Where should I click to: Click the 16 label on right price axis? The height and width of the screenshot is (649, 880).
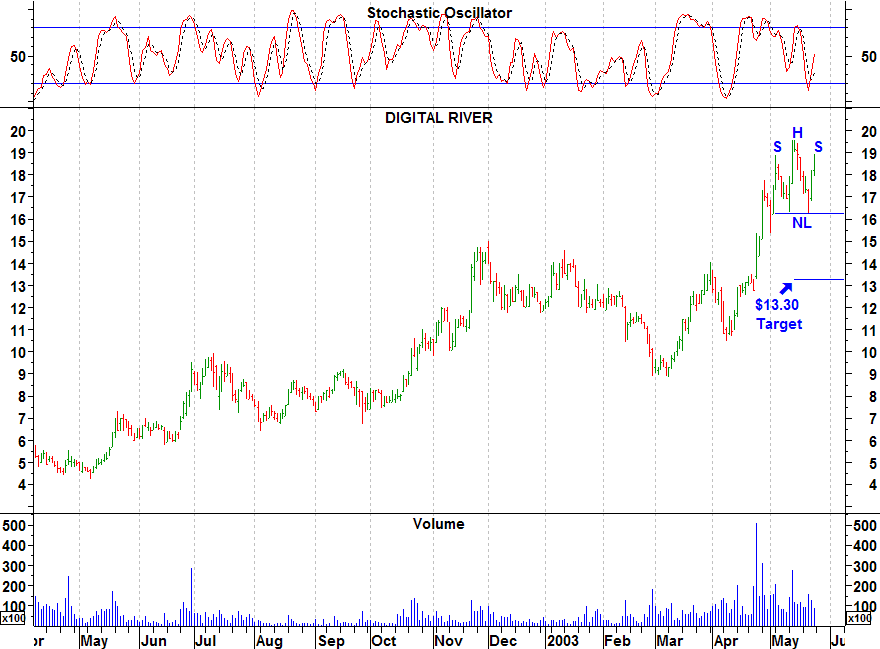(869, 220)
